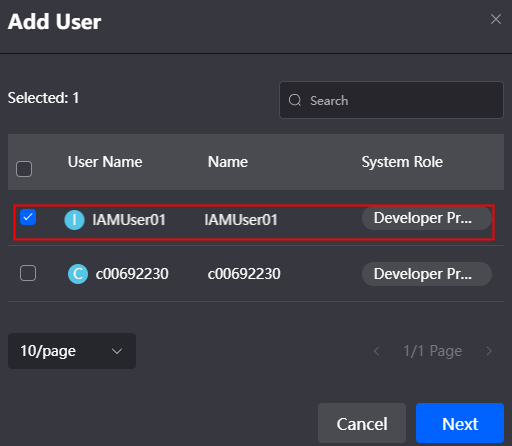Screen dimensions: 512x446
Task: Uncheck the IAMUser01 checkbox
Action: 28,217
